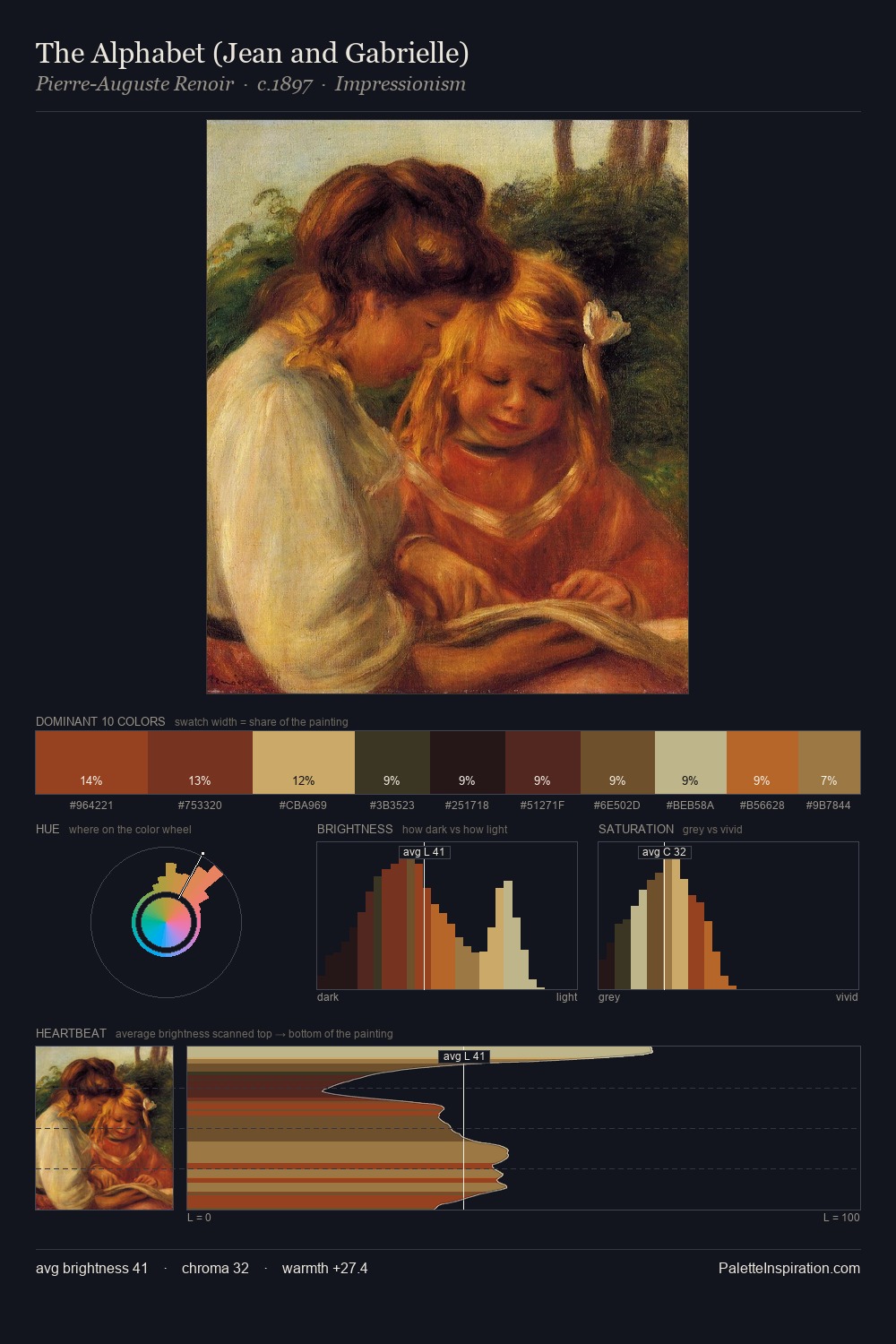Pick the #51271F maroon swatch
Image resolution: width=896 pixels, height=1344 pixels.
pyautogui.click(x=543, y=762)
